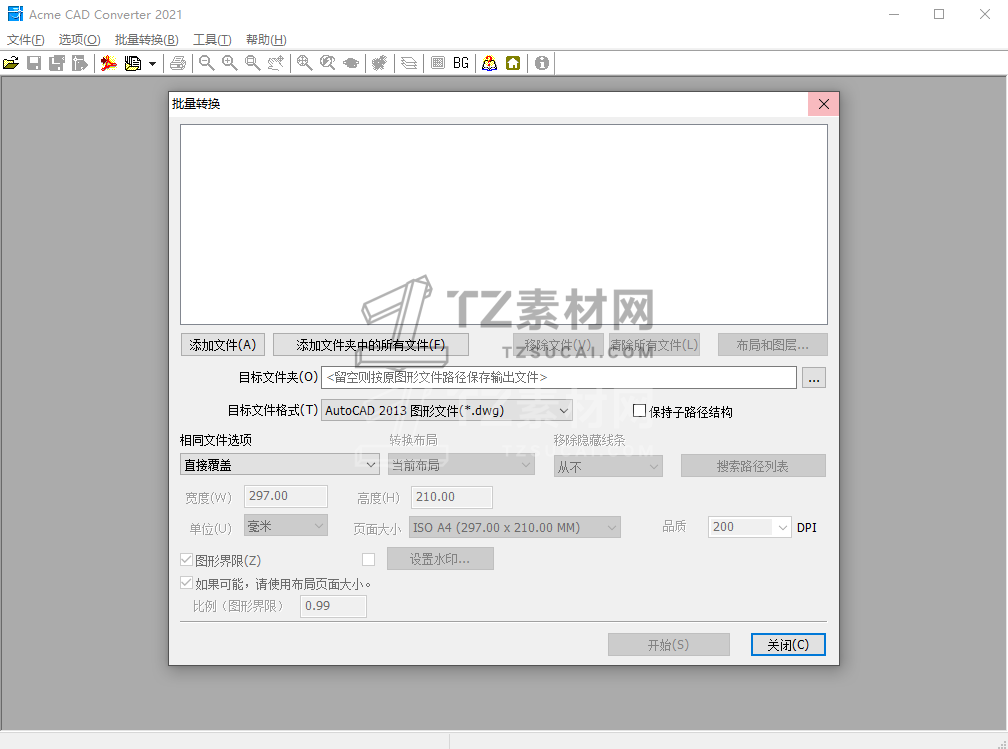This screenshot has height=749, width=1008.
Task: Select the Pan hand tool icon
Action: tap(276, 63)
